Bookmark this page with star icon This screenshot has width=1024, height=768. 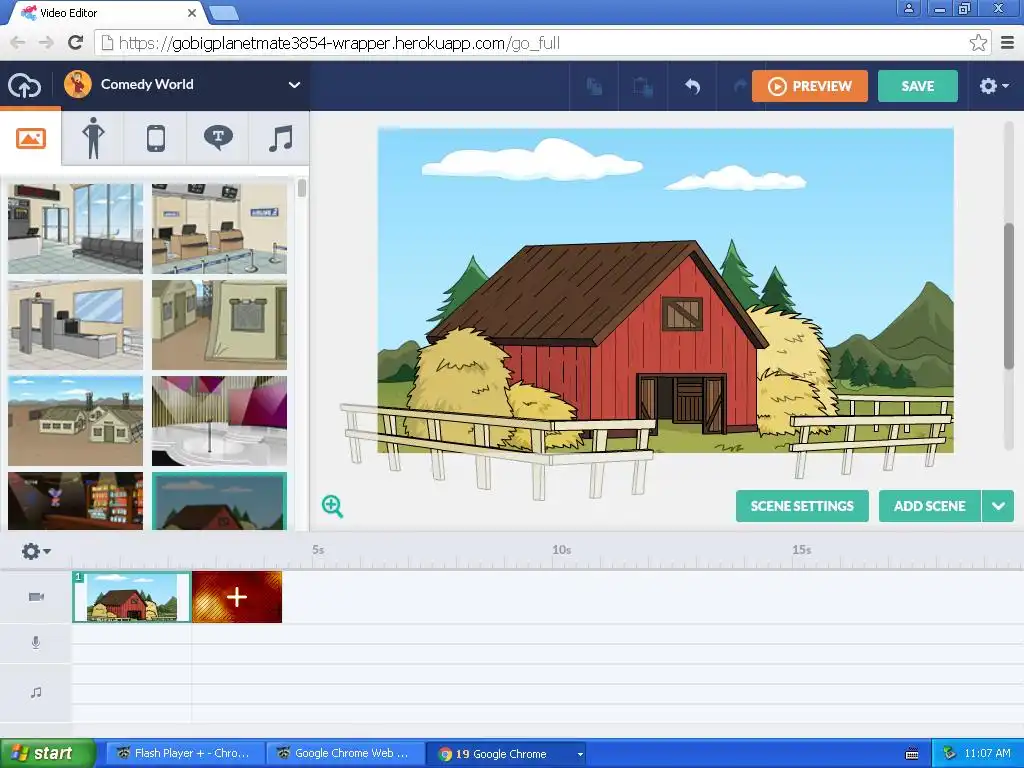(978, 43)
